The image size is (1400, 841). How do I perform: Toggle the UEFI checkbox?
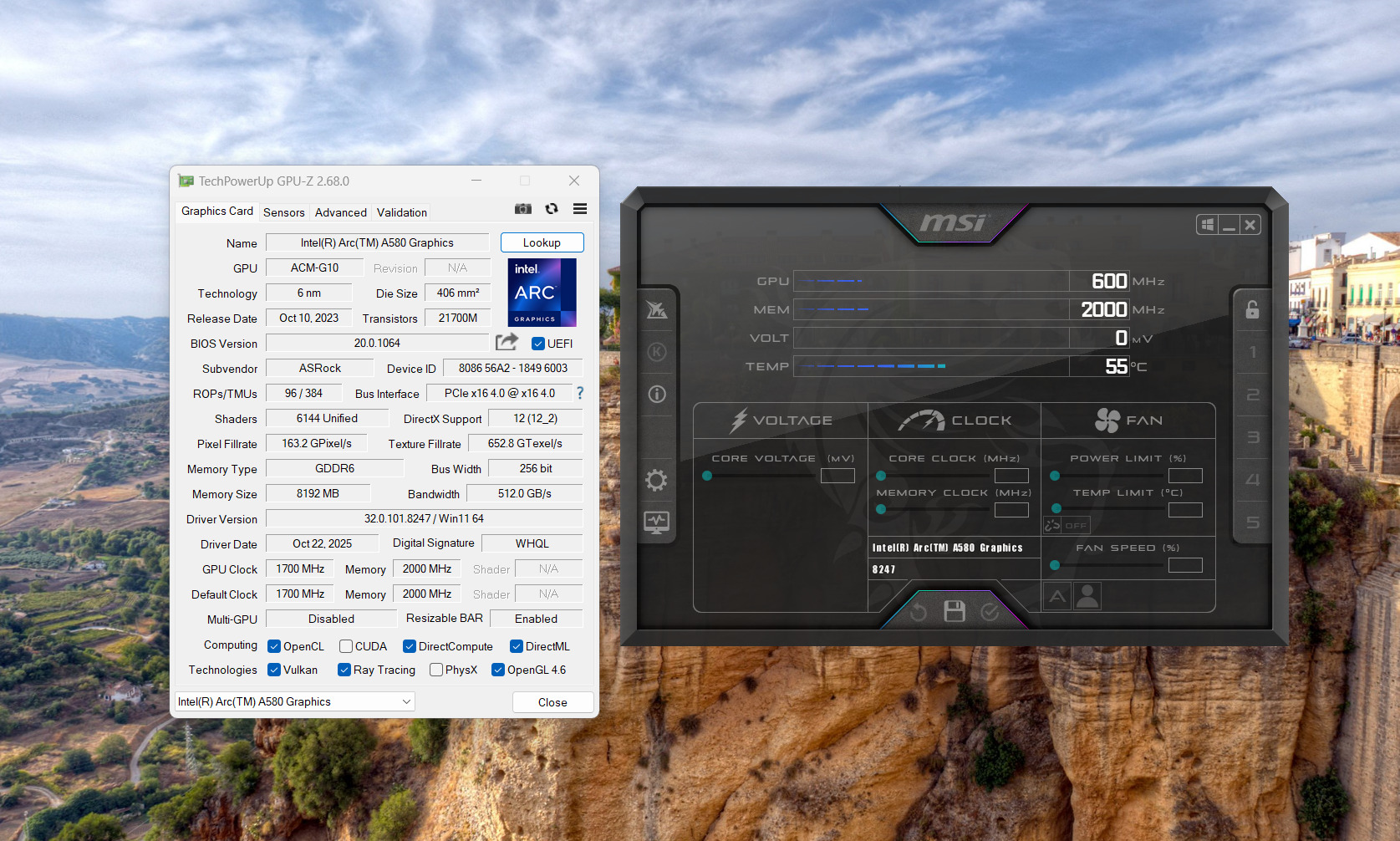[x=538, y=344]
